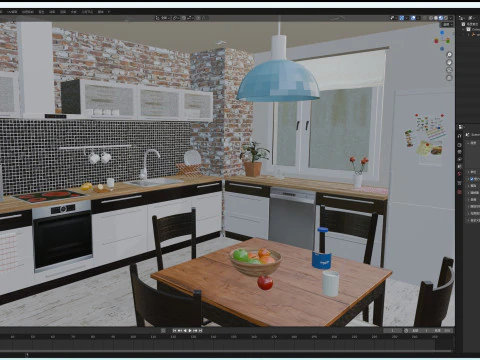Click the red X axis on navigation gizmo

pos(436,41)
